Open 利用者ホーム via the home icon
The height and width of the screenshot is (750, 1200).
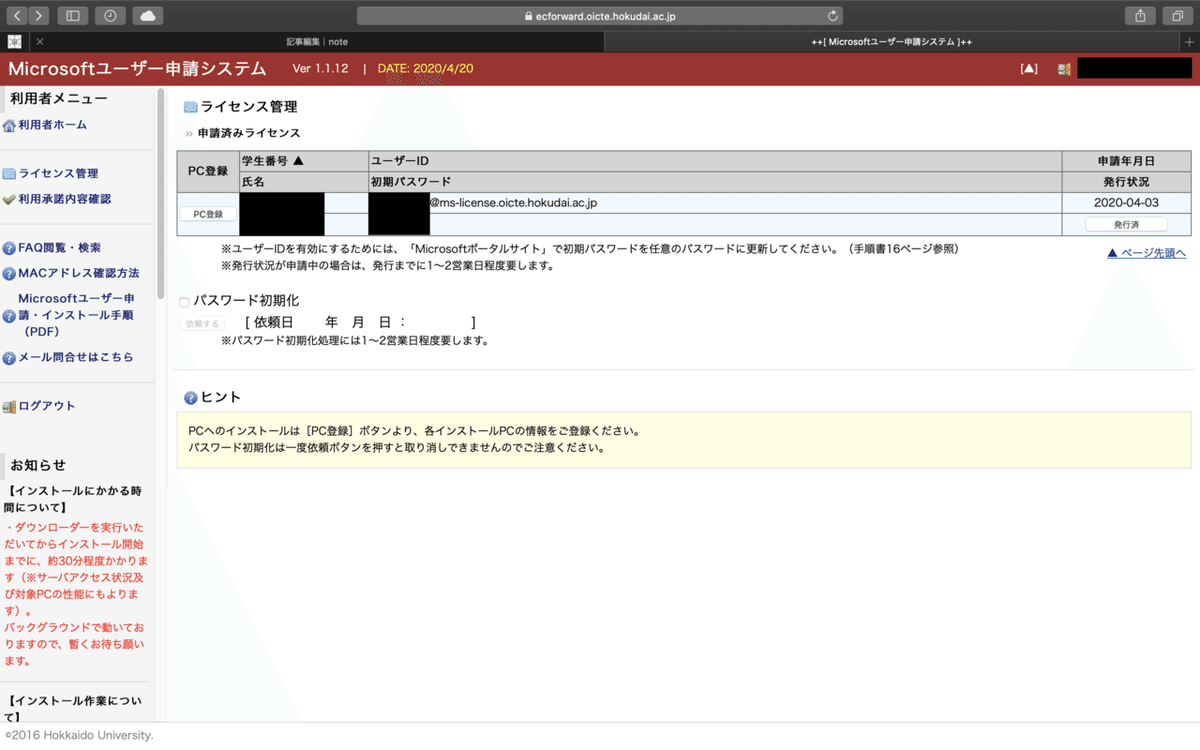(9, 124)
